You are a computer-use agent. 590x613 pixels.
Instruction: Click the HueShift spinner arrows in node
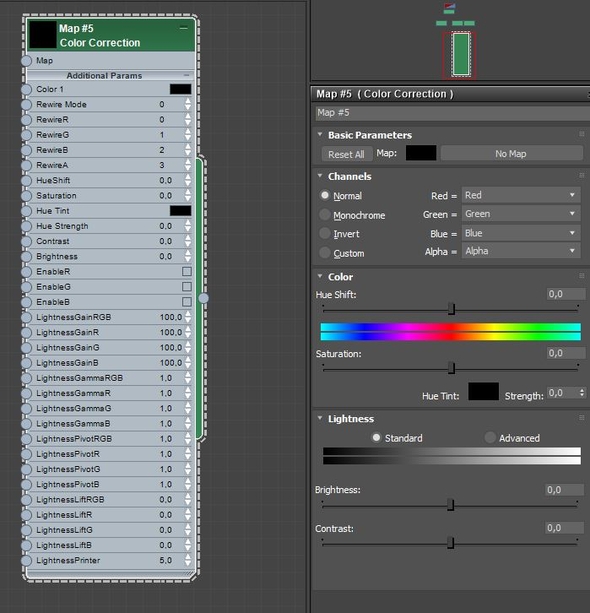click(x=188, y=180)
